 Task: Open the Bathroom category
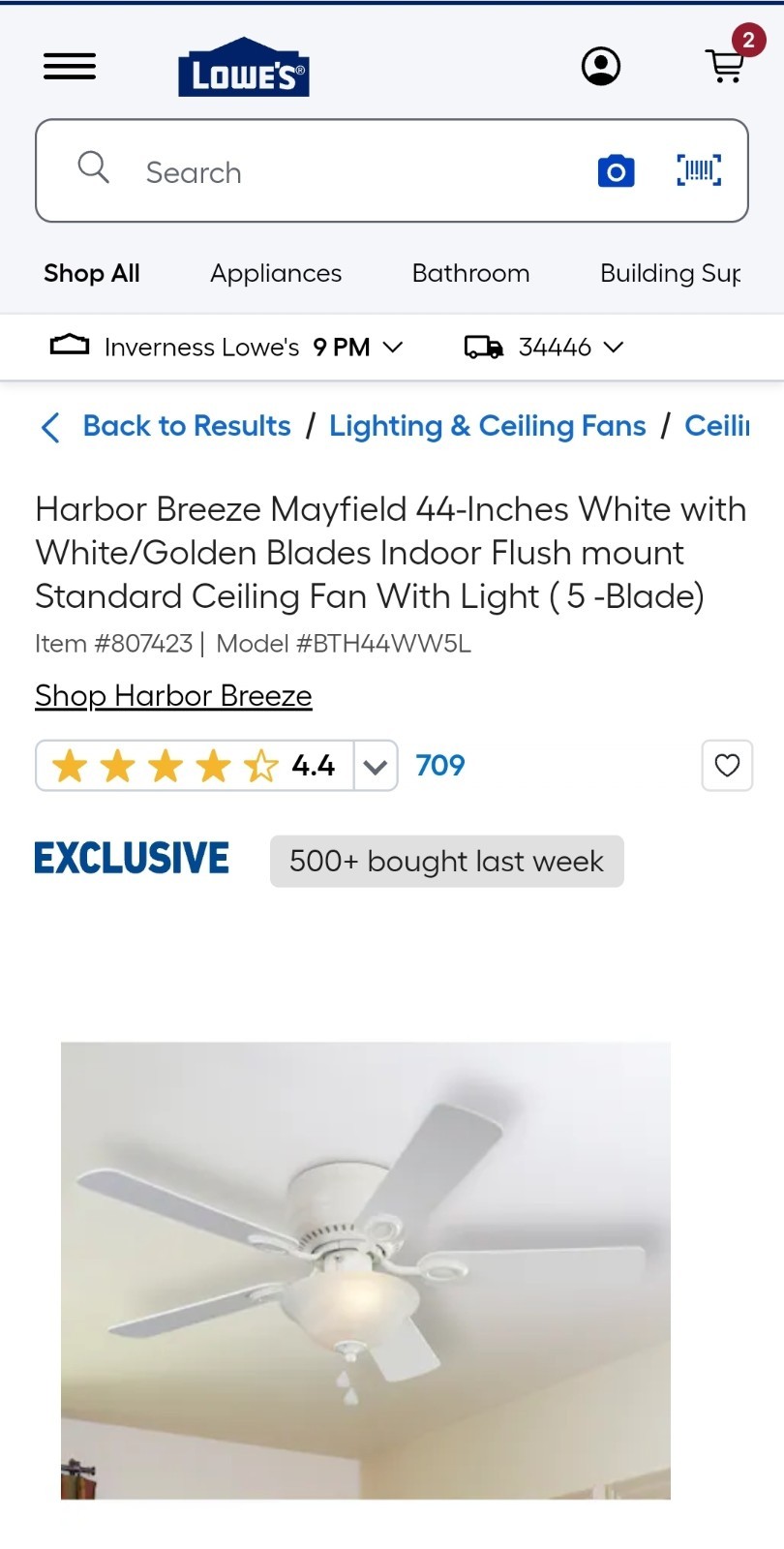[x=470, y=273]
